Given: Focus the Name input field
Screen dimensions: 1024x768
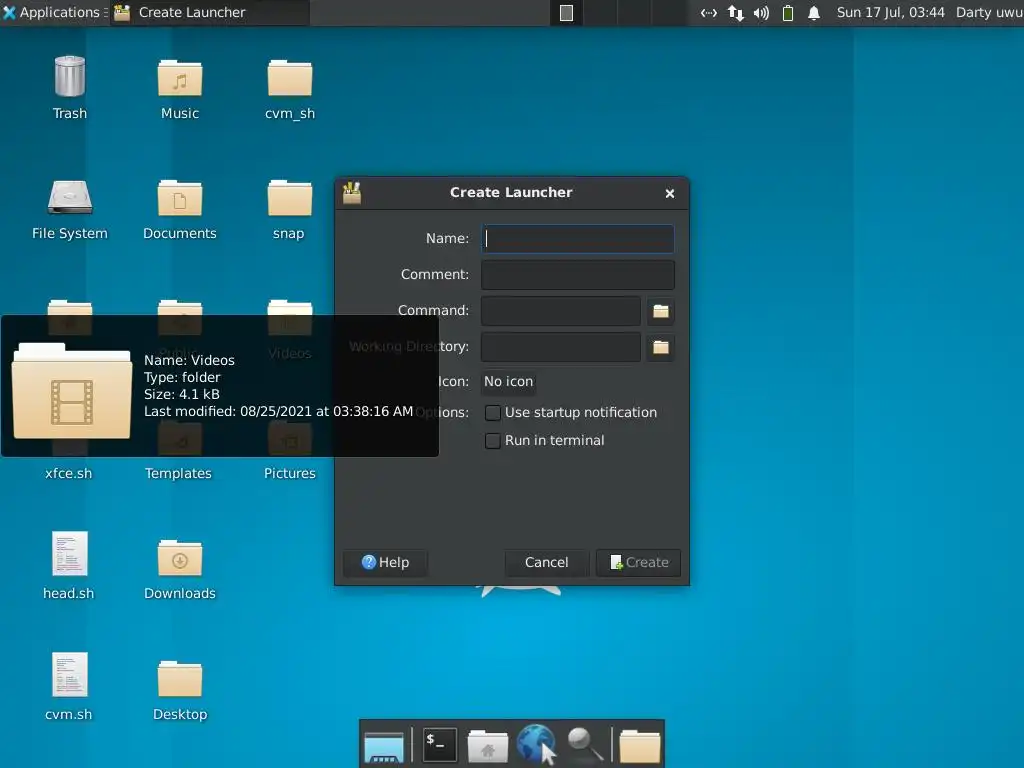Looking at the screenshot, I should tap(578, 239).
